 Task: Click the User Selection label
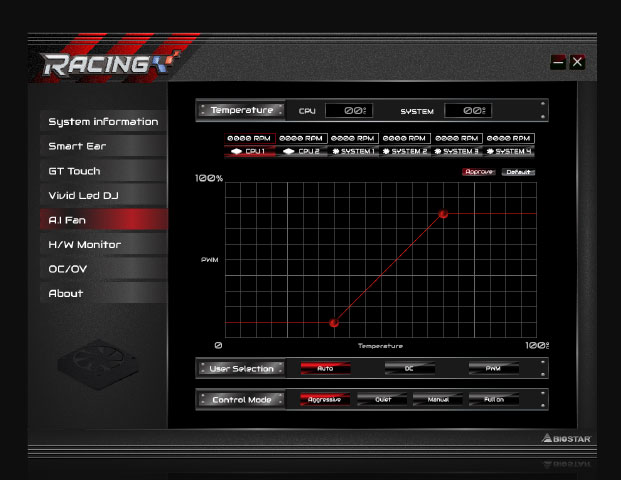coord(242,369)
